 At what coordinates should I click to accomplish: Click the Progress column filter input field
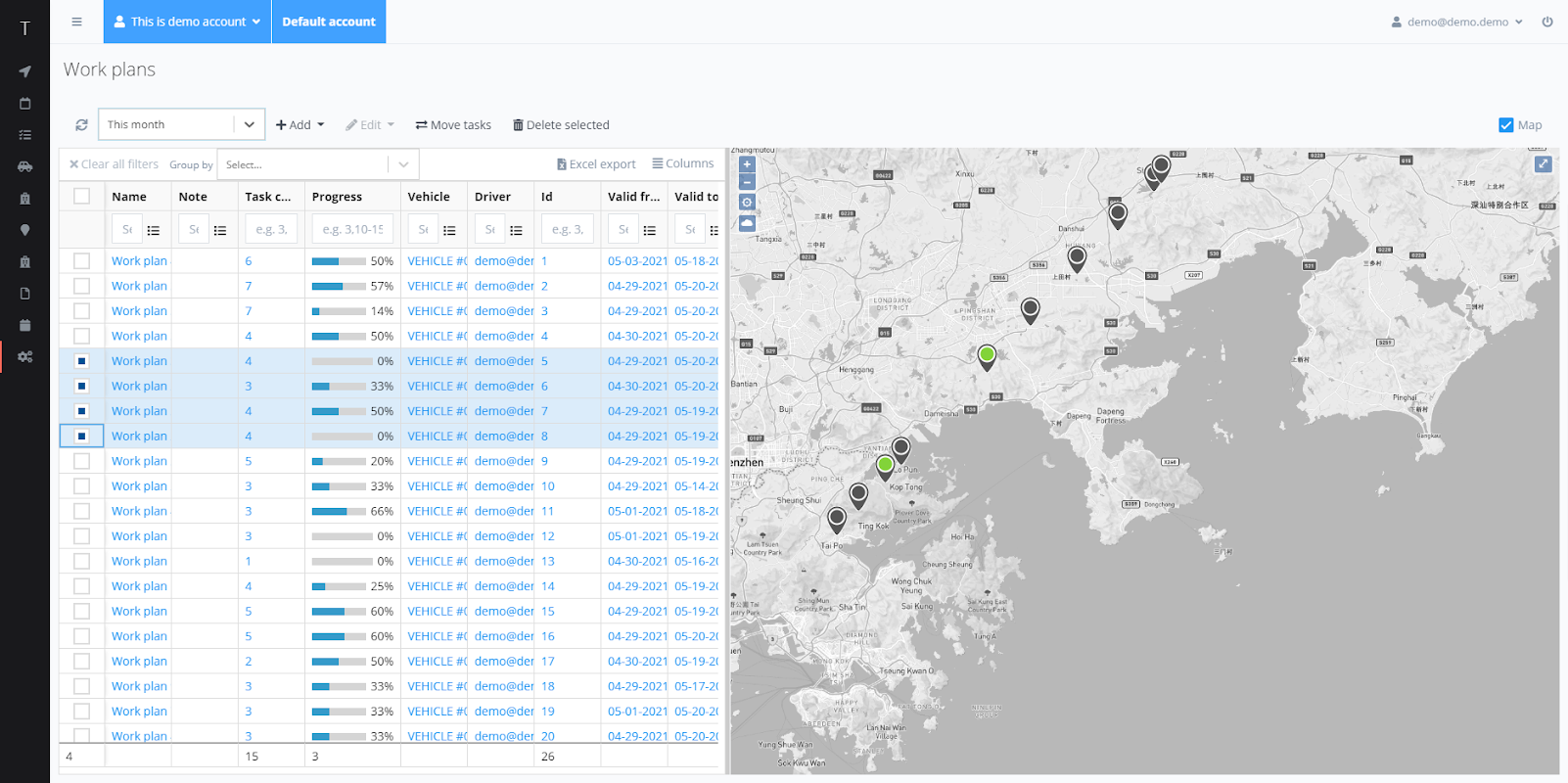click(352, 230)
